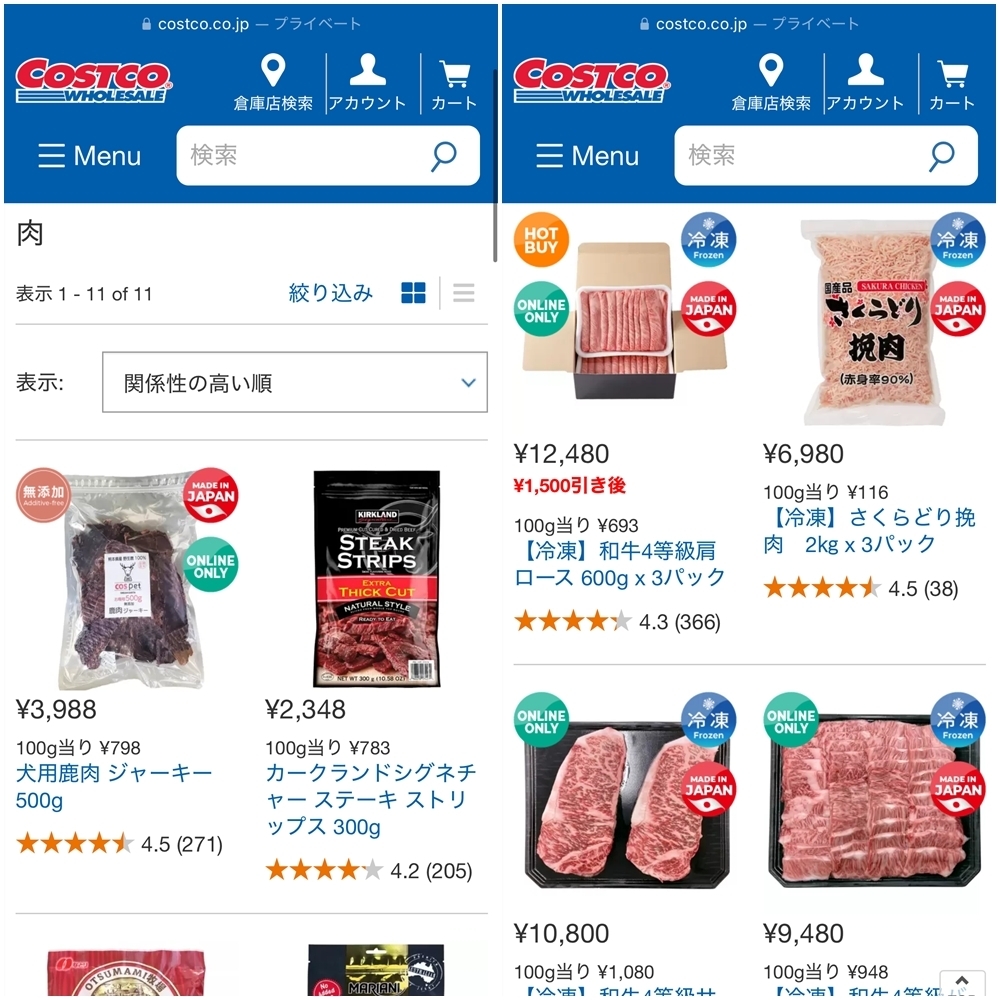Open the Menu hamburger in right screen
This screenshot has height=1000, width=1000.
click(587, 156)
